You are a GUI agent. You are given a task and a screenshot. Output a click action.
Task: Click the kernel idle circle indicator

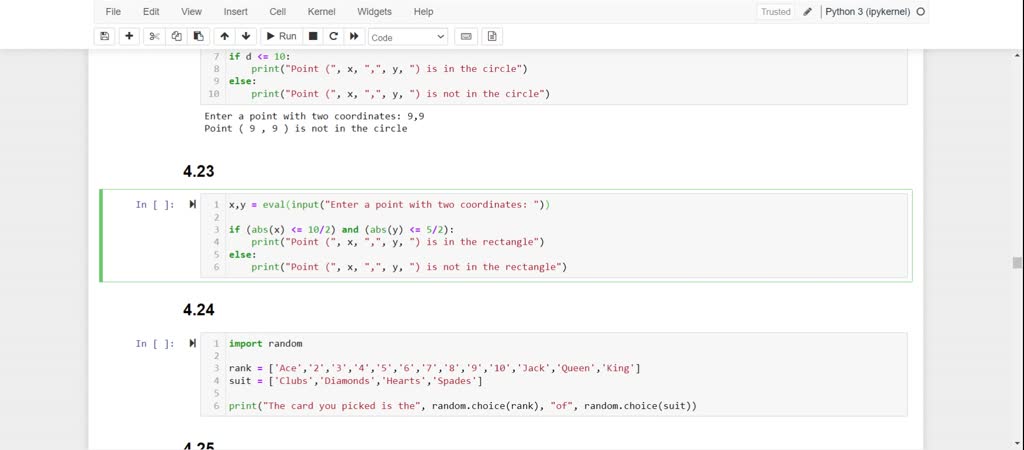pos(921,12)
